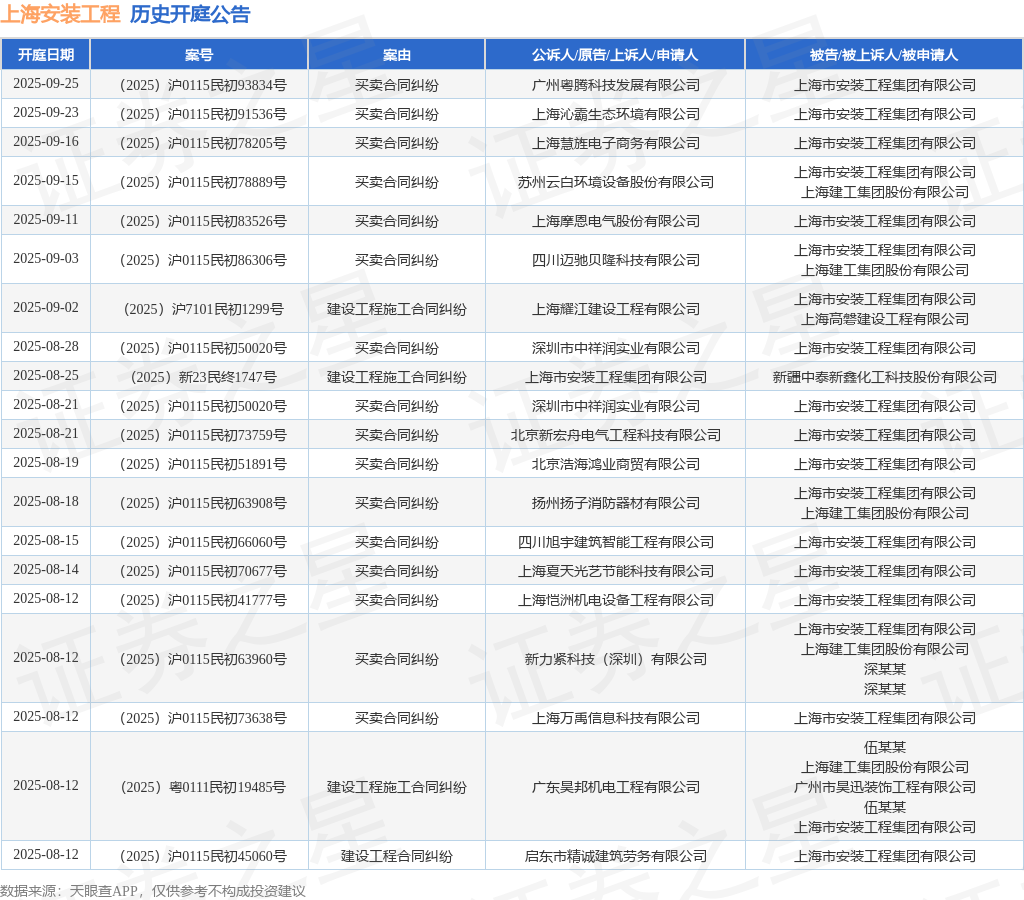Click plaintiff 上海慧旌电子商务有限公司
The height and width of the screenshot is (900, 1024).
[x=616, y=143]
